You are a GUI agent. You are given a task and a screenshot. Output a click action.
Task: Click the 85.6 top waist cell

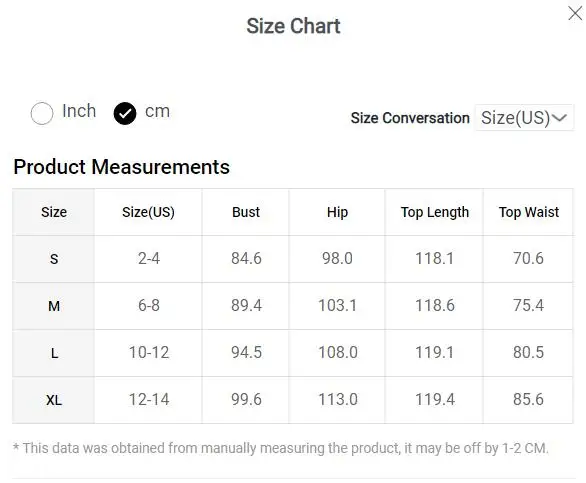pyautogui.click(x=528, y=400)
